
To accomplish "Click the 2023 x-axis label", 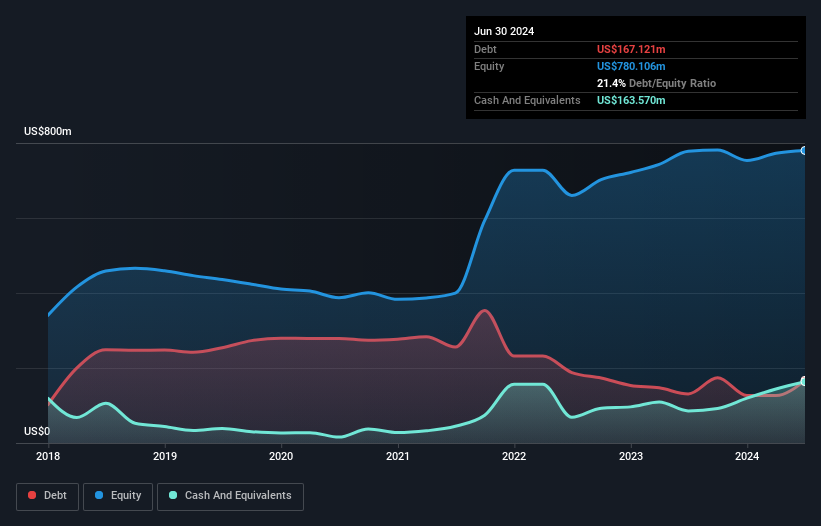I will [631, 457].
